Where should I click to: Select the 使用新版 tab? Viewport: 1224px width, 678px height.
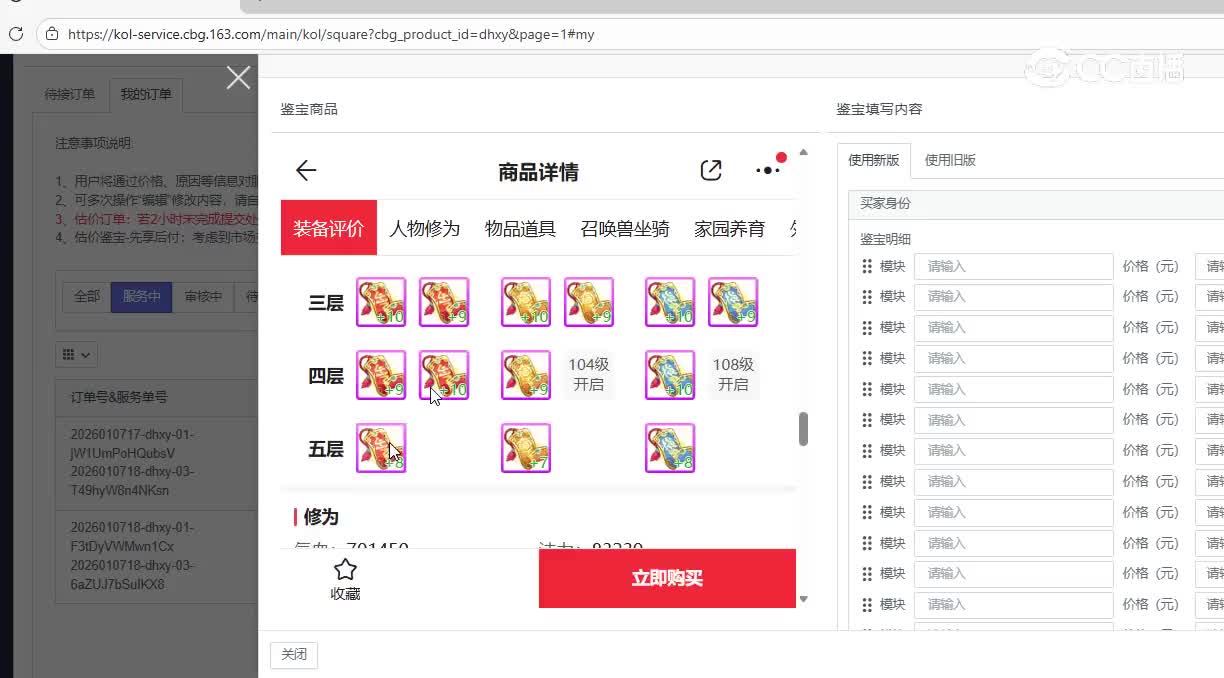click(874, 160)
